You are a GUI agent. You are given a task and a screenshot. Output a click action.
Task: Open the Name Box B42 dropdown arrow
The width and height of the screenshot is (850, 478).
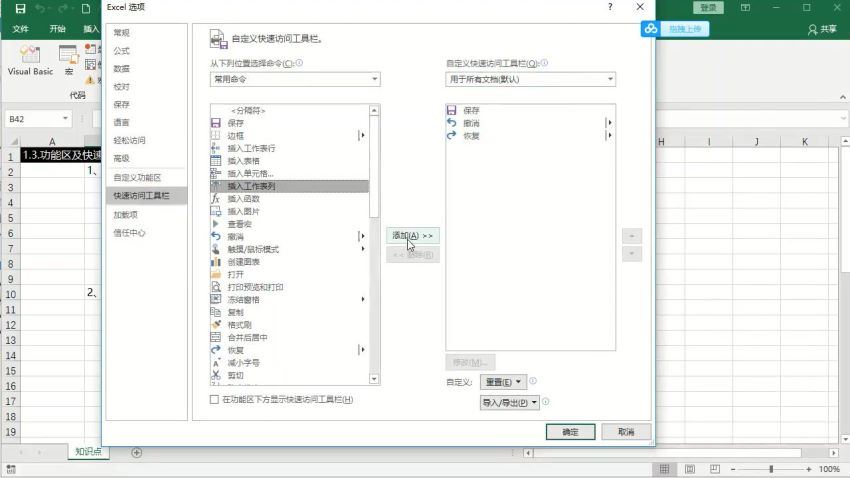tap(65, 119)
